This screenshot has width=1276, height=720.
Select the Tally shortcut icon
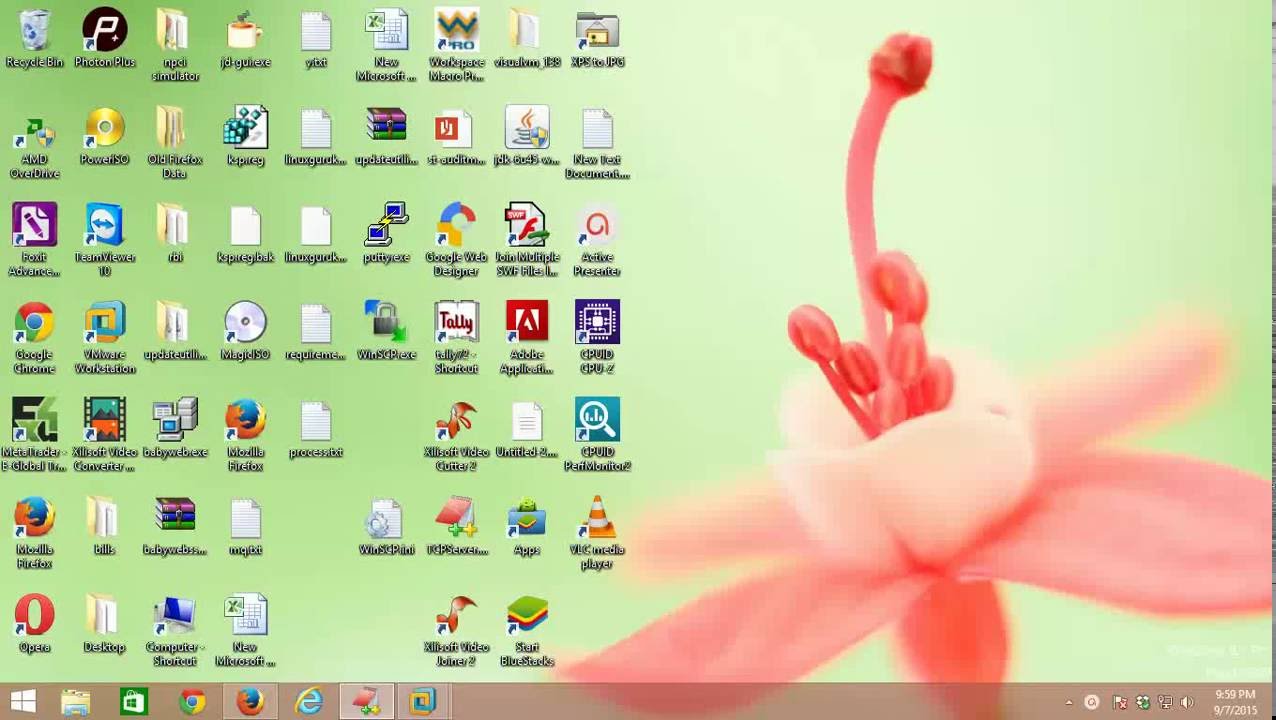456,323
